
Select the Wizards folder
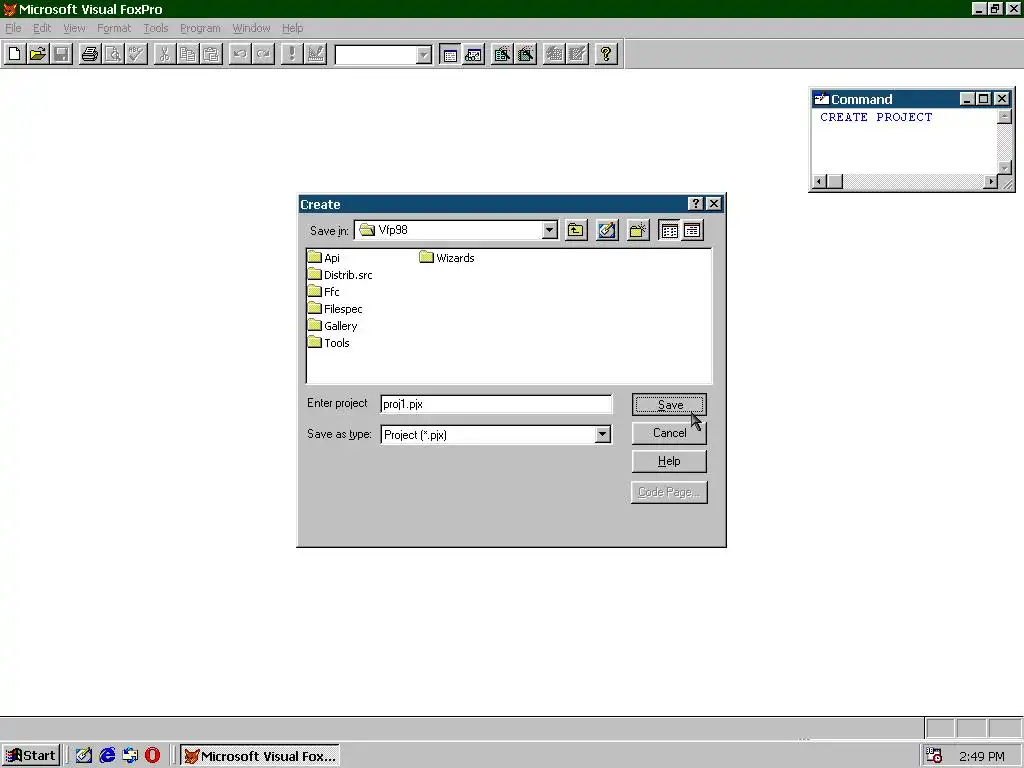click(447, 258)
